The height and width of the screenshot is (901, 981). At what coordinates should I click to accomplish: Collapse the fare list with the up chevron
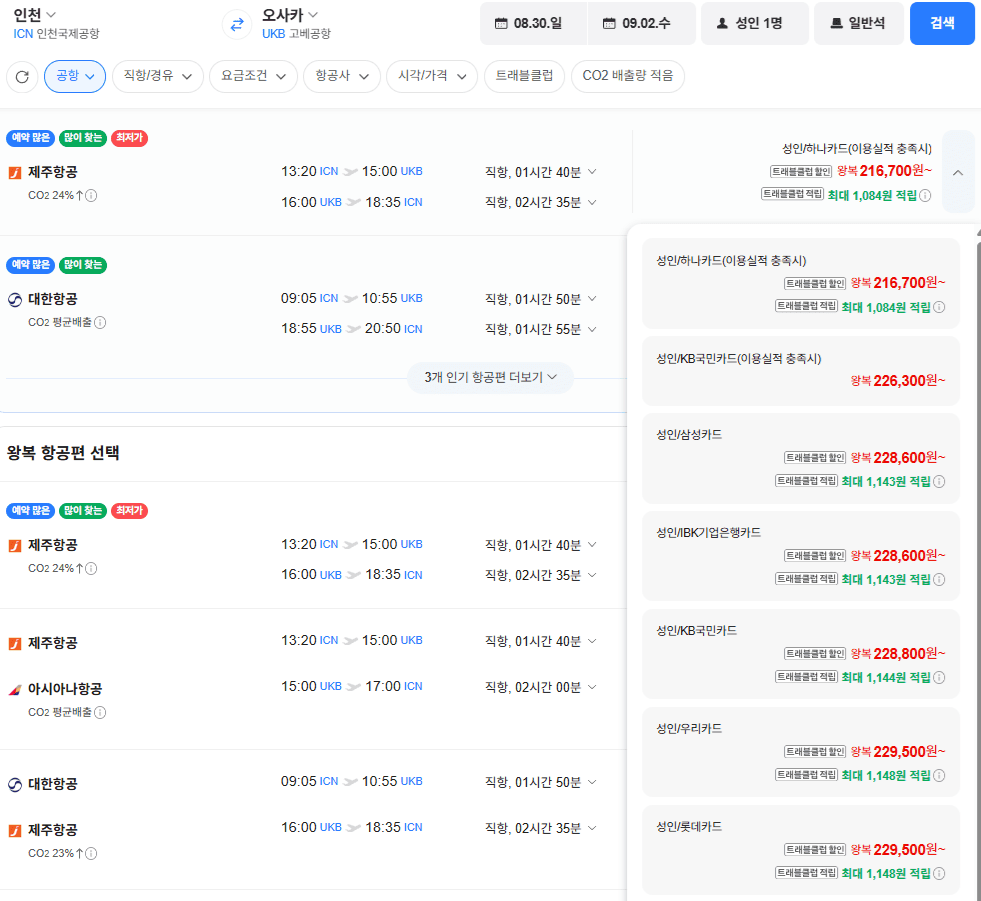[958, 172]
